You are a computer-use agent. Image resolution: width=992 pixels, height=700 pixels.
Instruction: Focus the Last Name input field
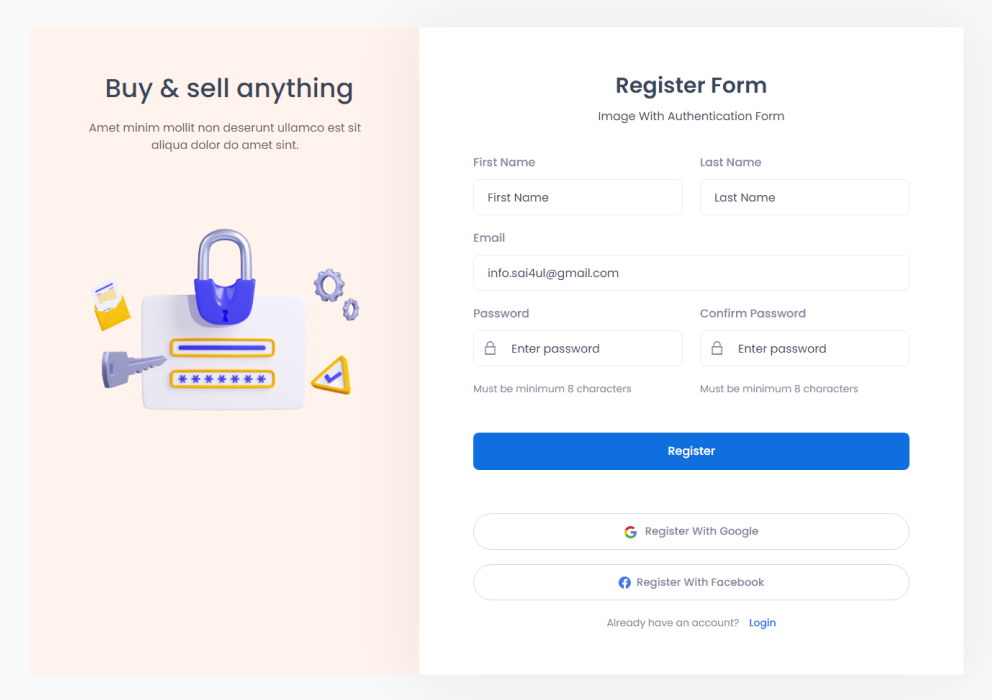pyautogui.click(x=804, y=198)
